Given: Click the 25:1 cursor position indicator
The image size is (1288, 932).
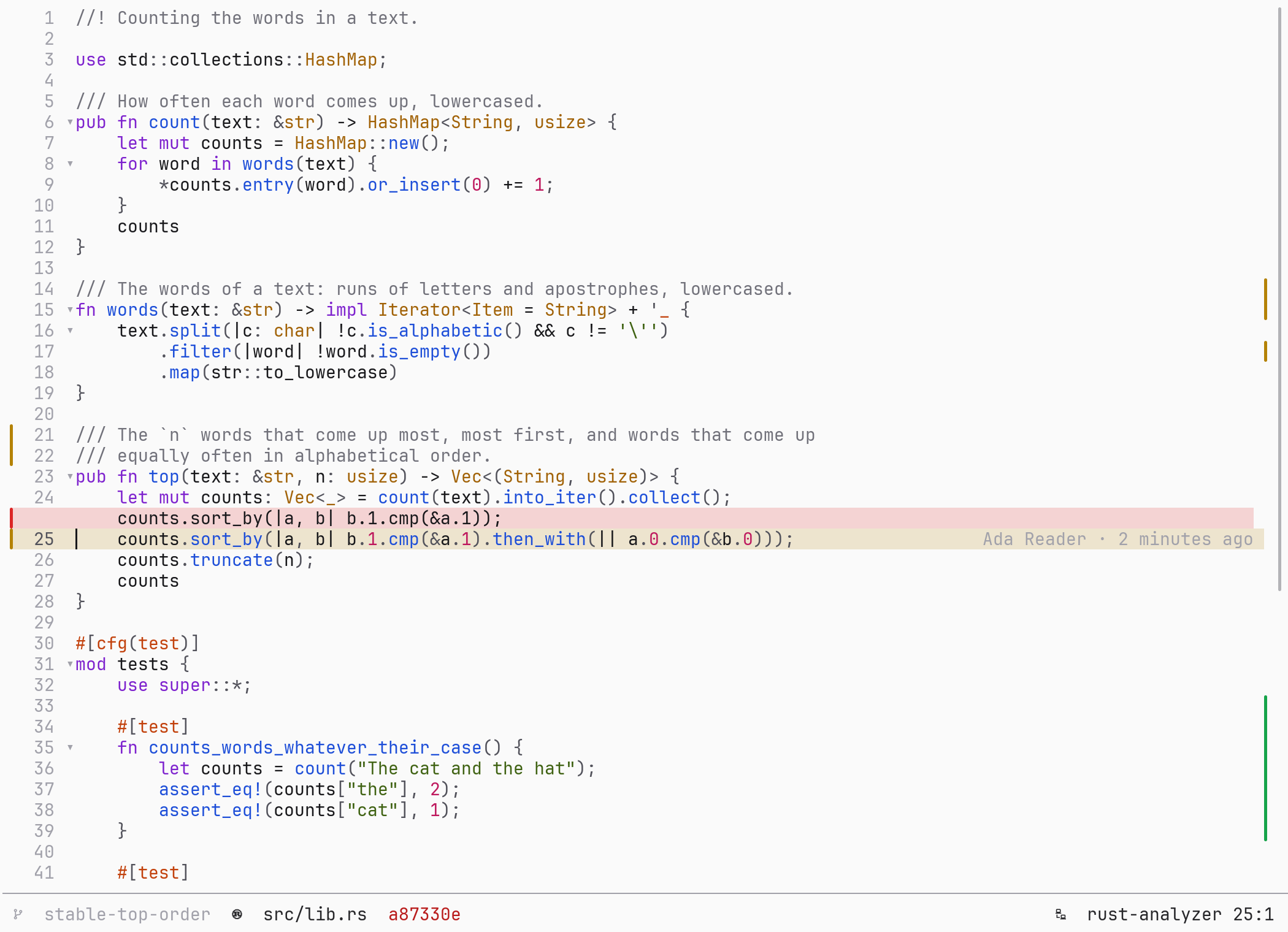Looking at the screenshot, I should (1253, 914).
